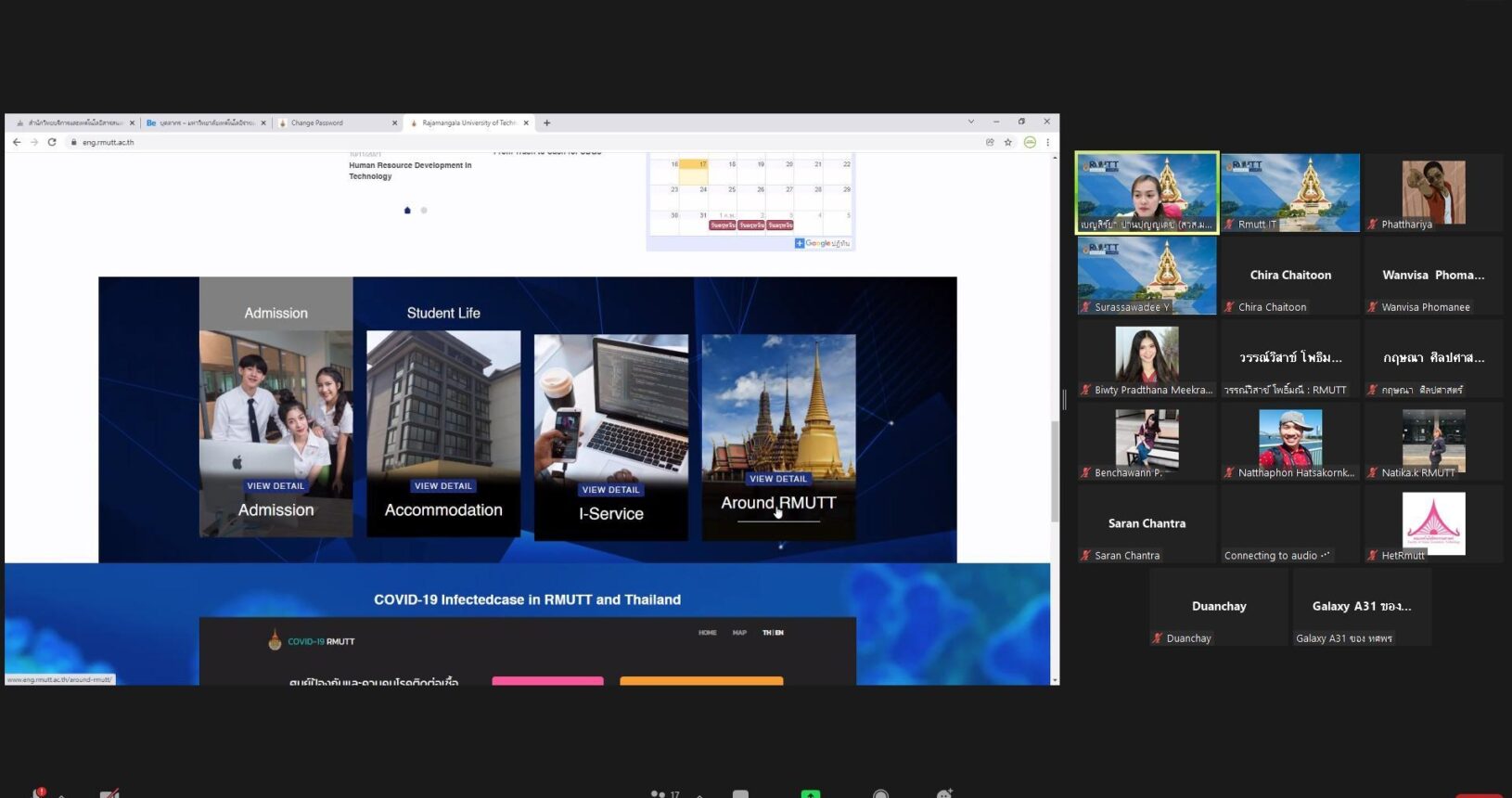Screen dimensions: 1512x798
Task: Click View Detail on the Admission card
Action: tap(275, 486)
